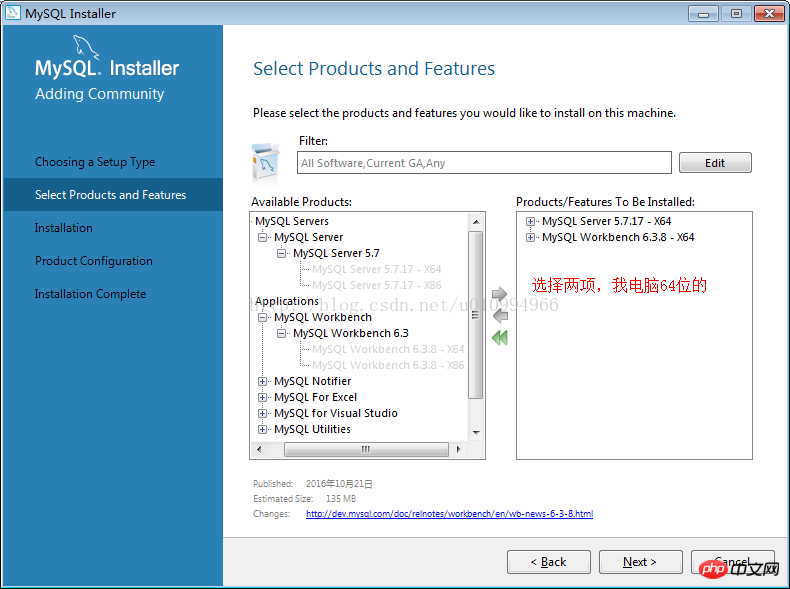Image resolution: width=790 pixels, height=589 pixels.
Task: Expand MySQL Workbench 6.3.8 - X64 features
Action: 530,237
